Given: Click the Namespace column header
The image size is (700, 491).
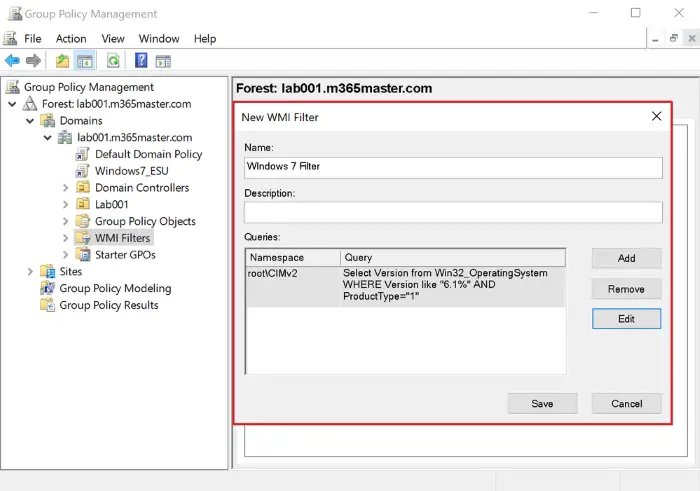Looking at the screenshot, I should click(x=293, y=258).
